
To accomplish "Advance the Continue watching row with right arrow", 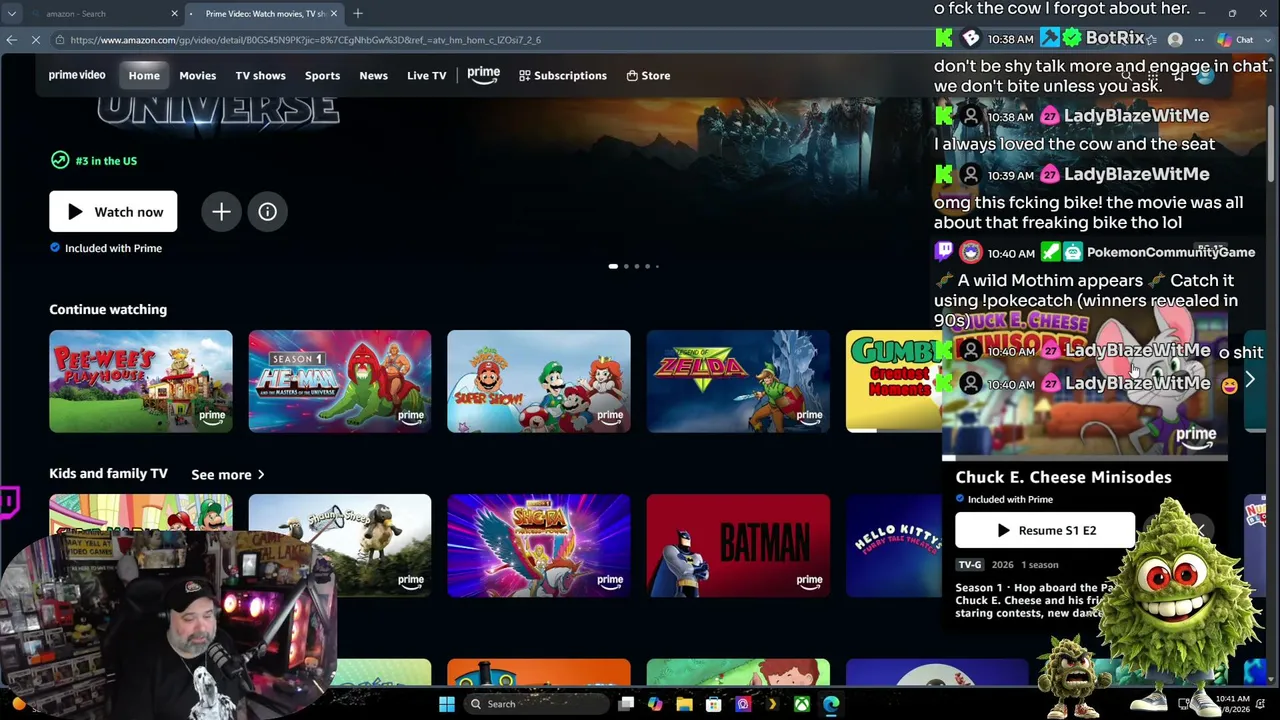I will pos(1249,380).
